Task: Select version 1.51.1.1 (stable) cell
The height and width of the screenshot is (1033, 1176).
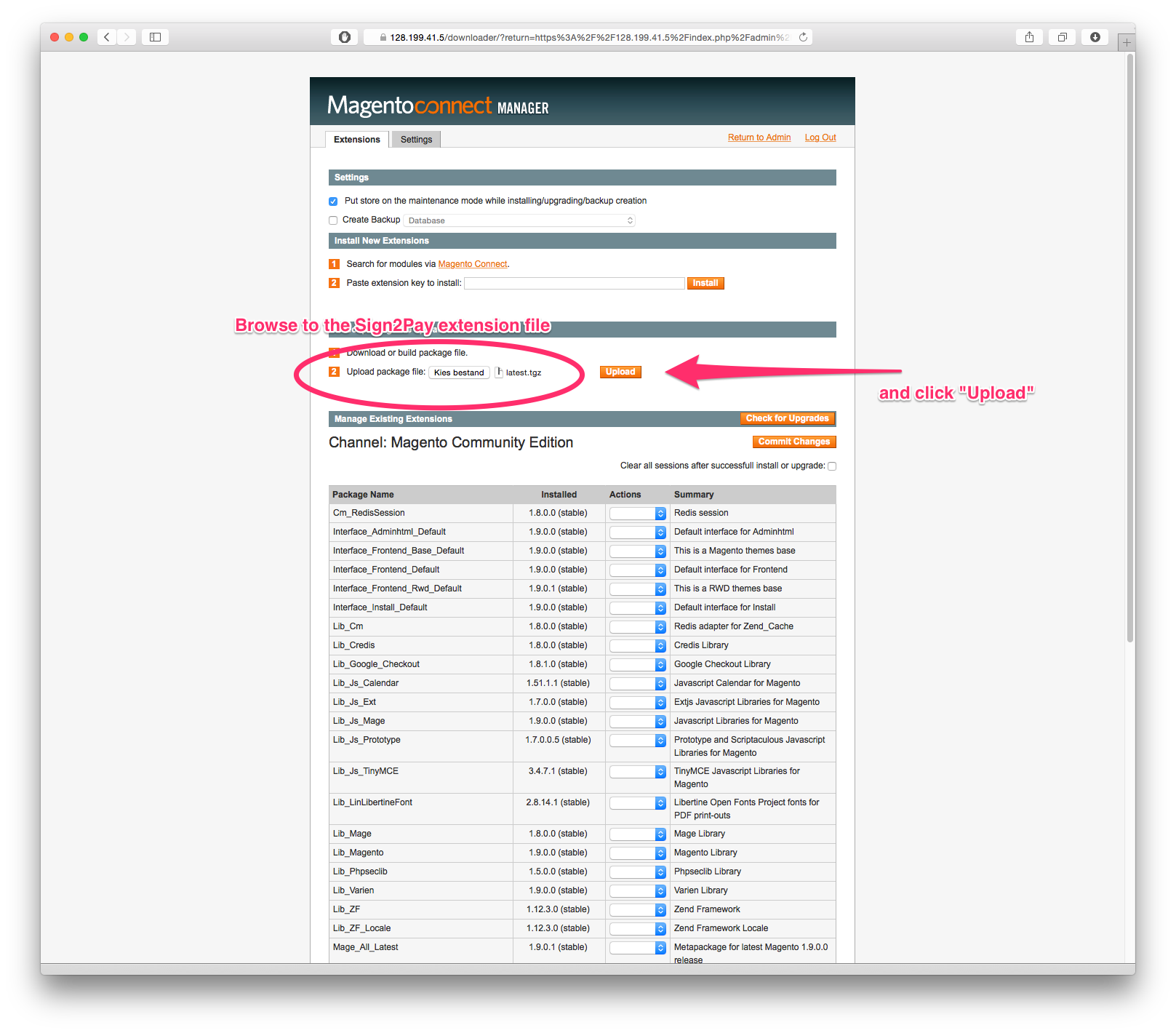Action: click(558, 683)
